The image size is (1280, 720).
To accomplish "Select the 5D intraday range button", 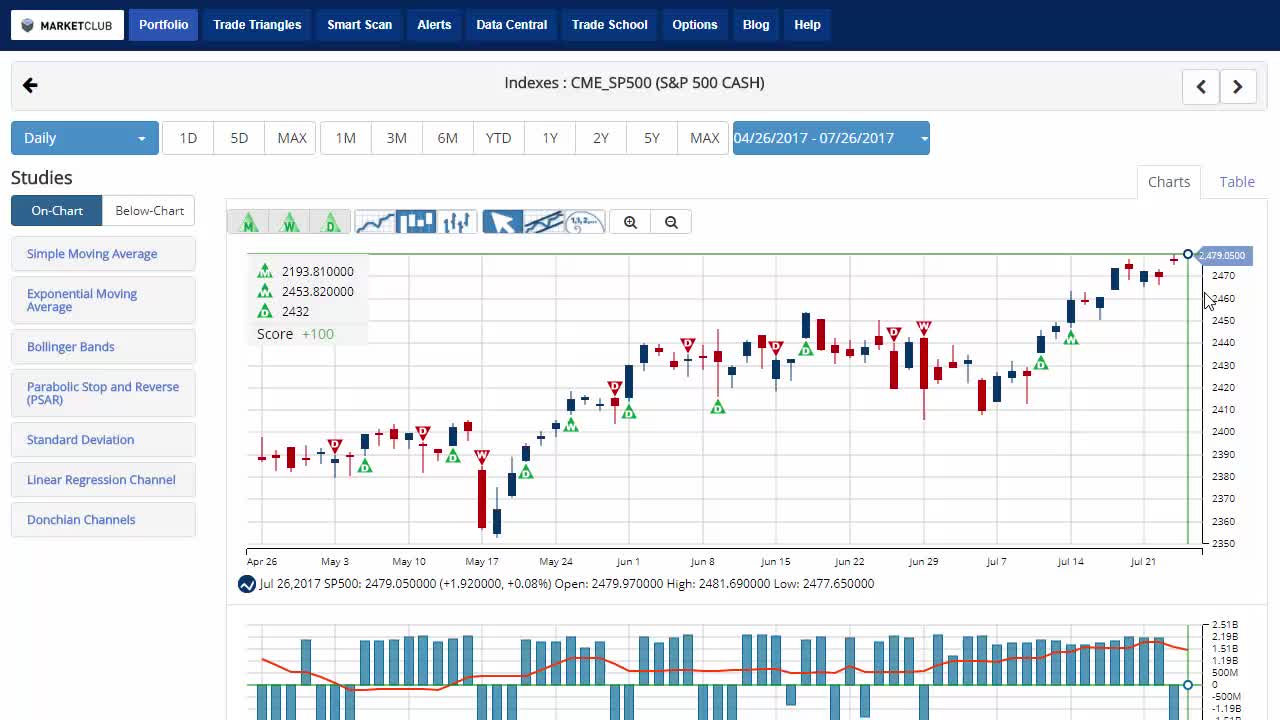I will [239, 138].
